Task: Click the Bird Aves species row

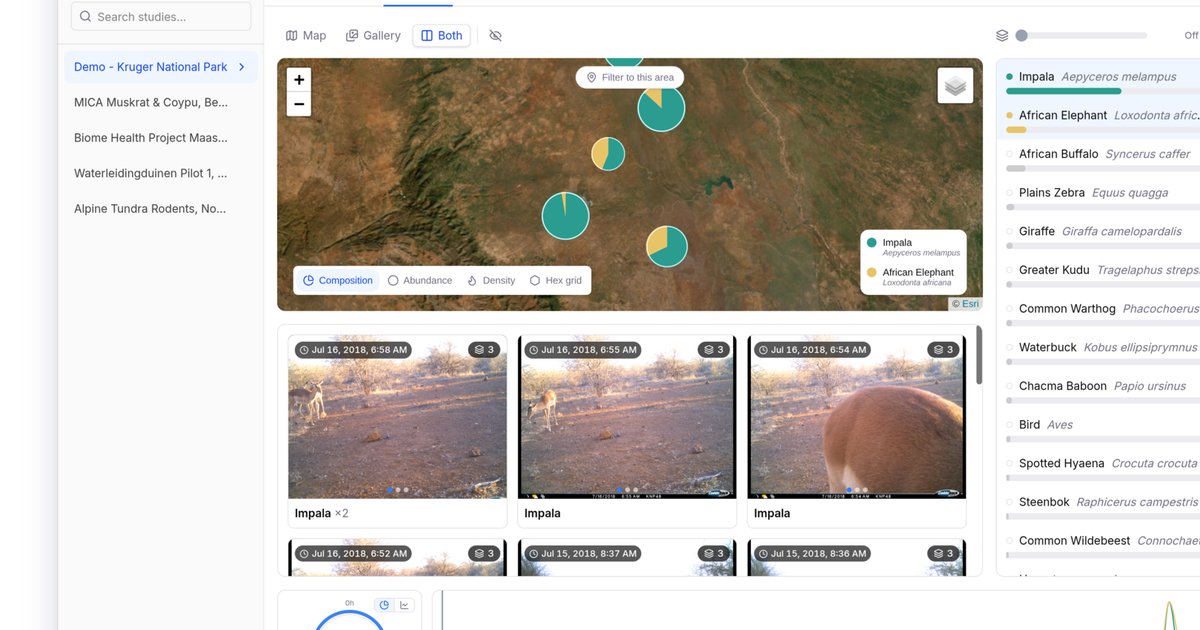Action: [x=1100, y=430]
